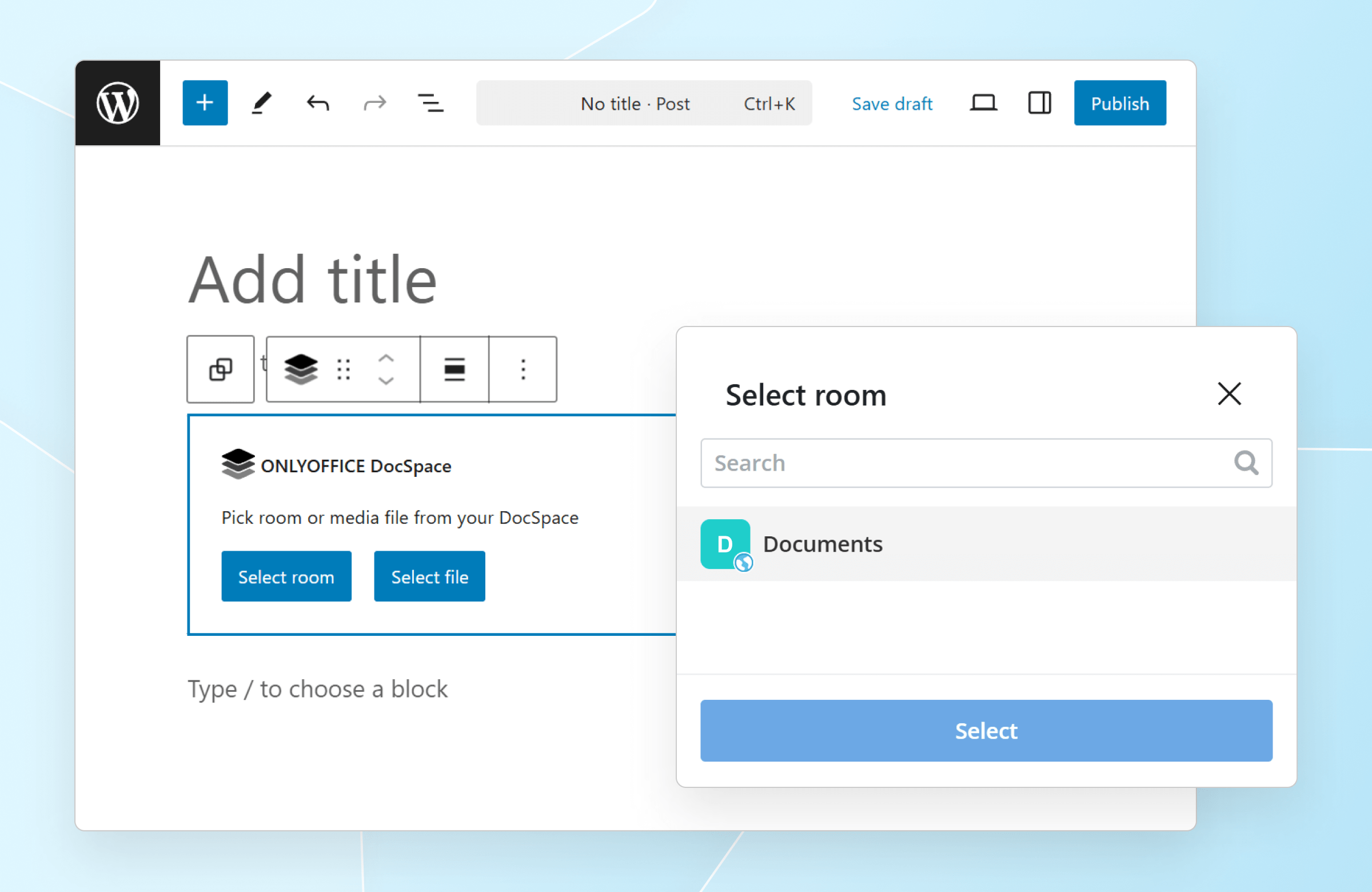Click the room Search field
The image size is (1372, 892).
coord(986,463)
